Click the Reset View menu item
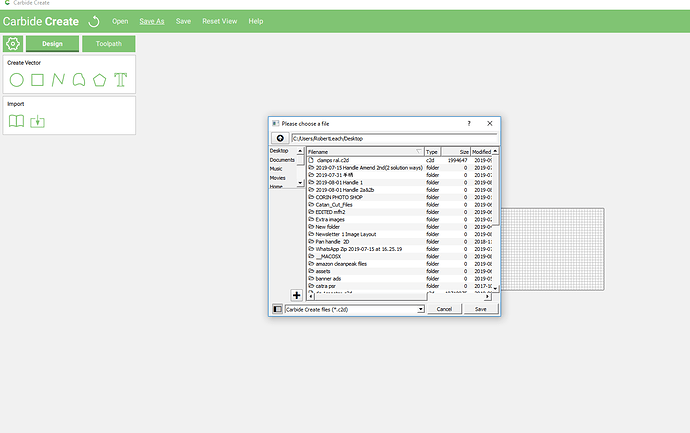The width and height of the screenshot is (690, 433). coord(220,21)
